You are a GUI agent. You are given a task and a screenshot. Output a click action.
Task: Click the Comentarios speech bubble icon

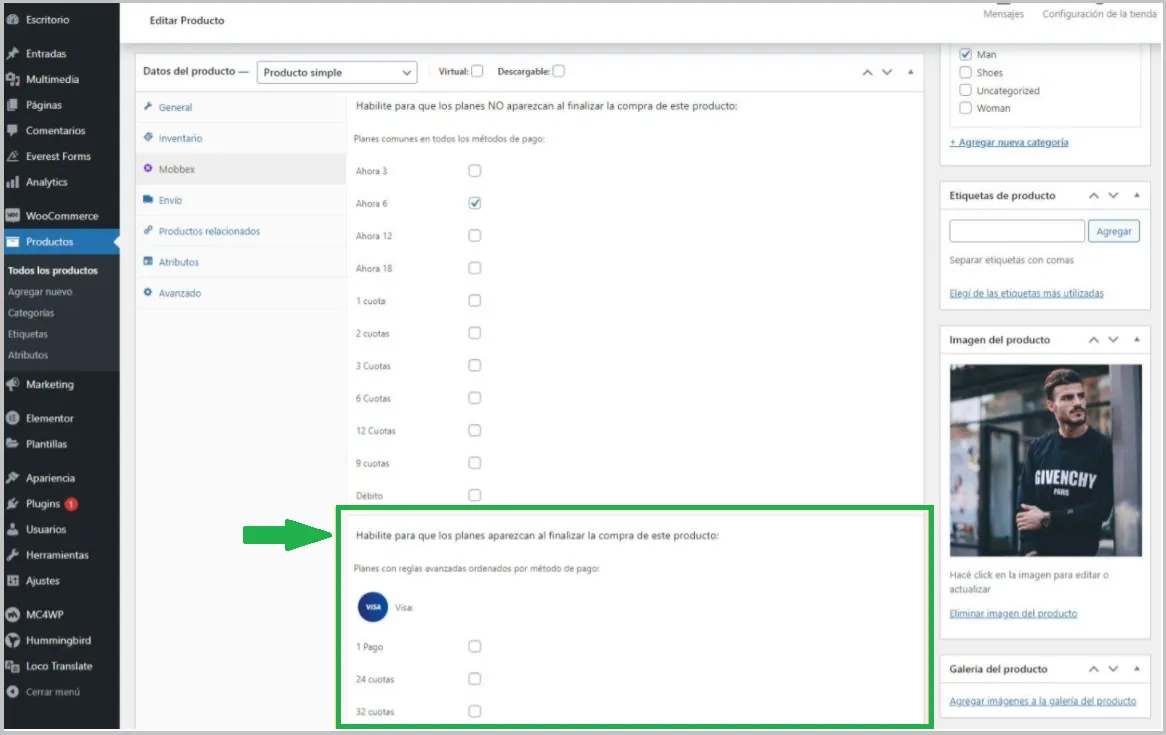tap(12, 130)
